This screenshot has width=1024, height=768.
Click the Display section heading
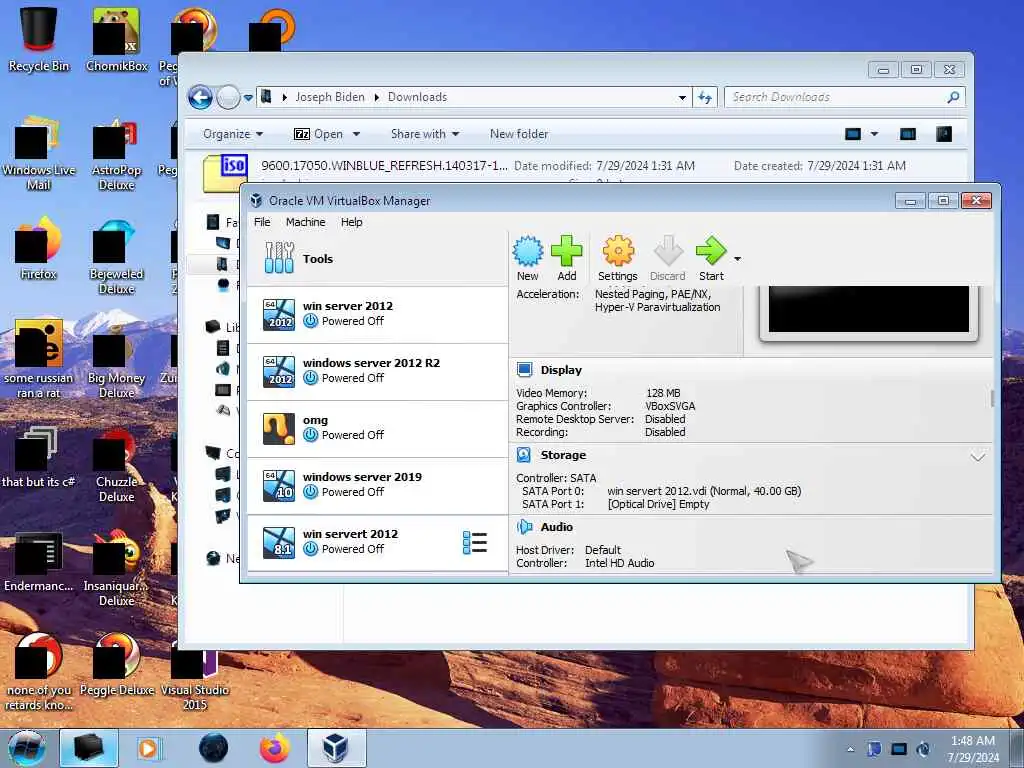pos(561,370)
